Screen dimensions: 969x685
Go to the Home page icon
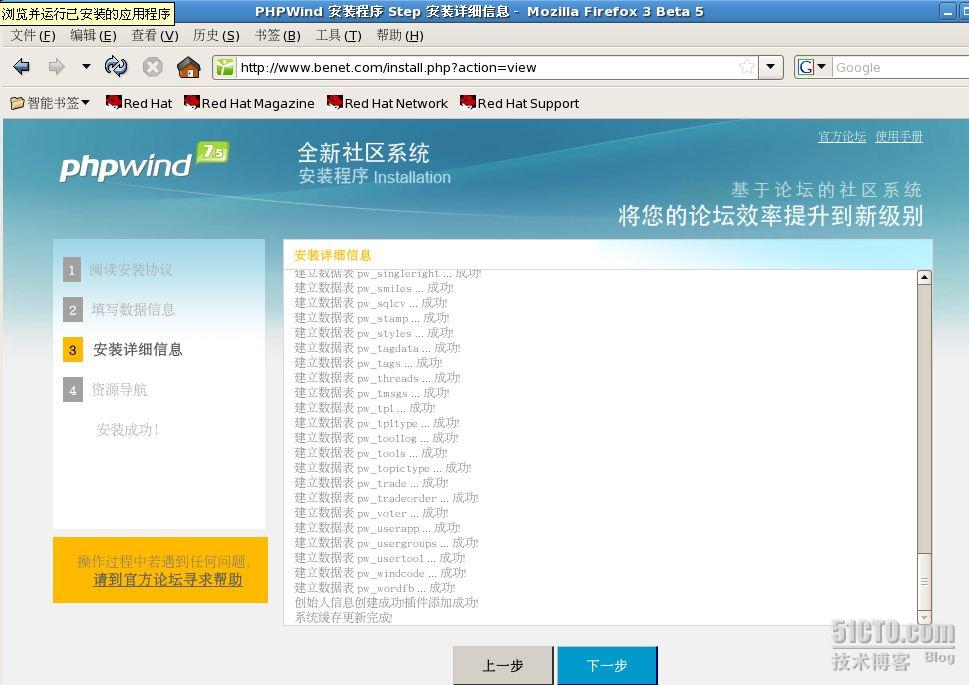coord(188,66)
